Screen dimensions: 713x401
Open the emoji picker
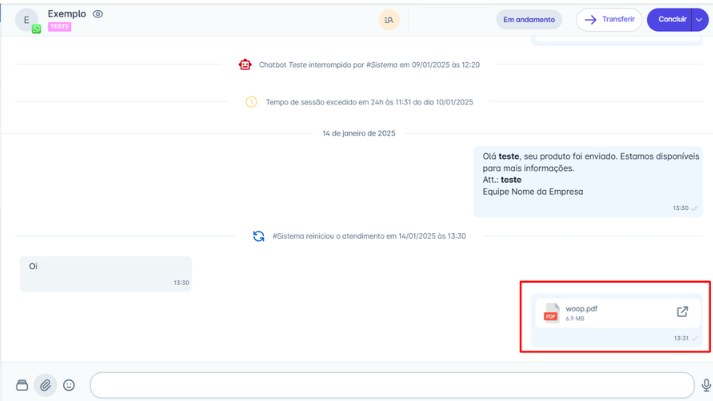click(69, 385)
